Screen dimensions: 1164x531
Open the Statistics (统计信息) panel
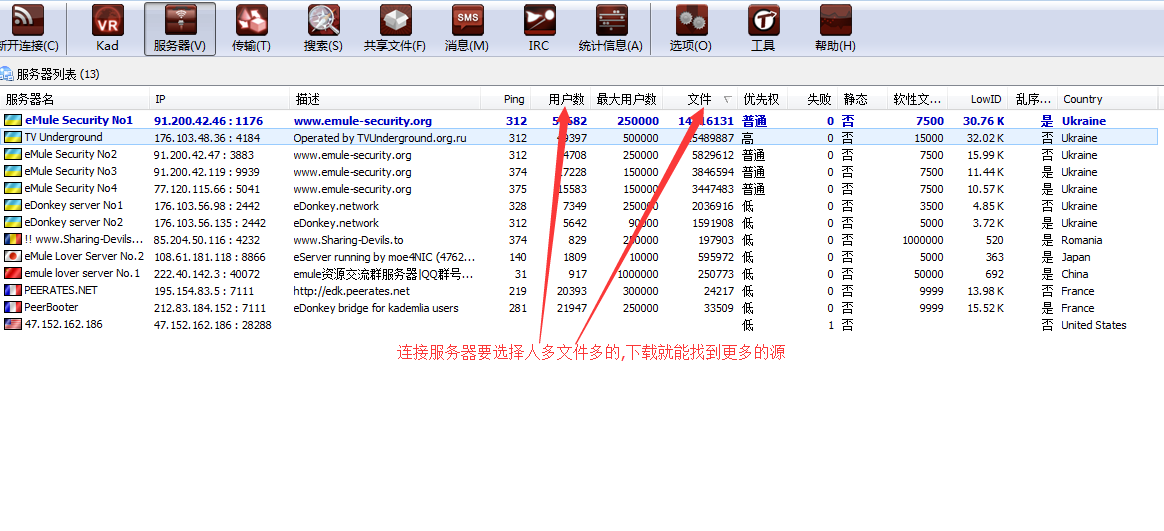610,29
